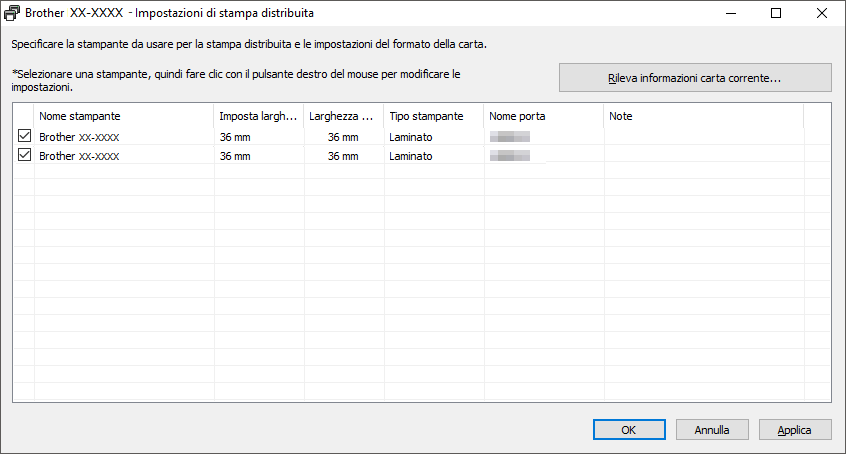Click Laminato cell in the first row

(x=411, y=137)
